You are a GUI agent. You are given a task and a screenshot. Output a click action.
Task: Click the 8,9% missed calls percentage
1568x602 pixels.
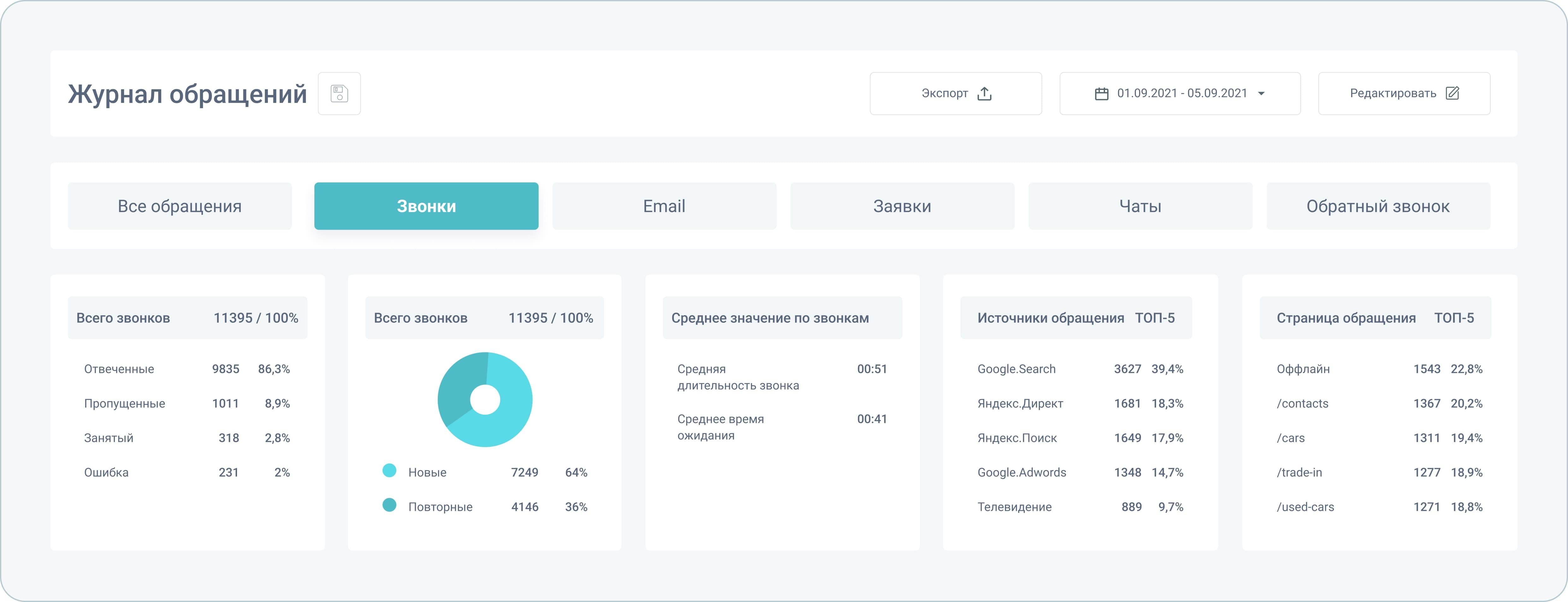coord(277,404)
